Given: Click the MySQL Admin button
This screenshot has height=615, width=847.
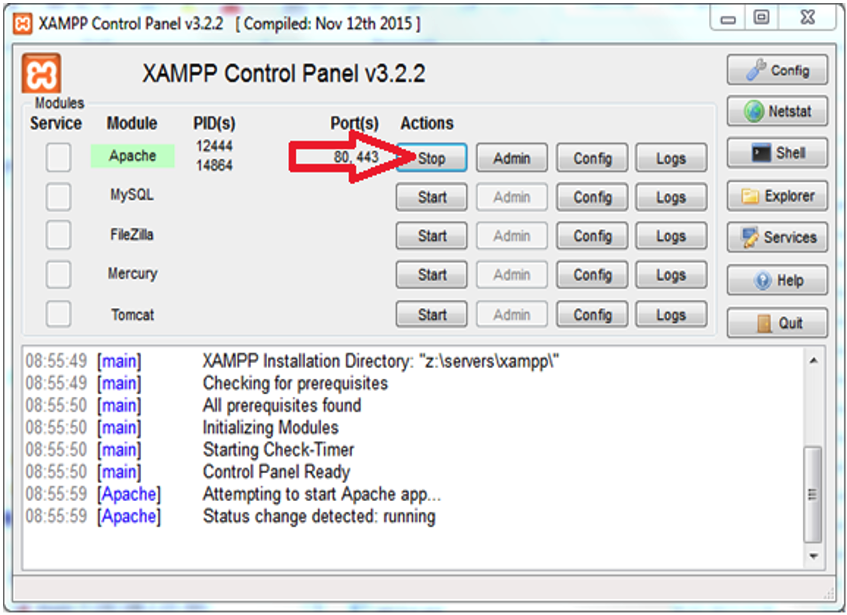Looking at the screenshot, I should [x=512, y=197].
